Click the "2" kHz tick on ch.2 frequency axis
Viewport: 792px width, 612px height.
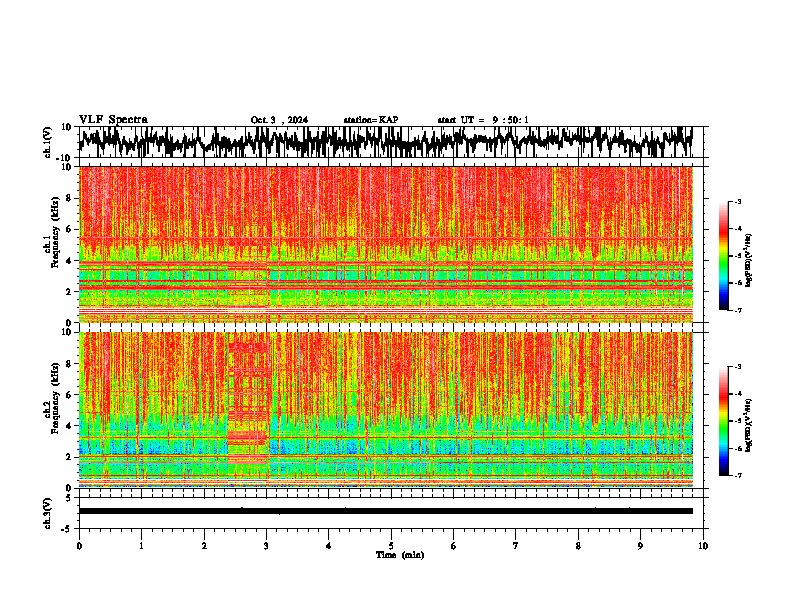tap(69, 457)
